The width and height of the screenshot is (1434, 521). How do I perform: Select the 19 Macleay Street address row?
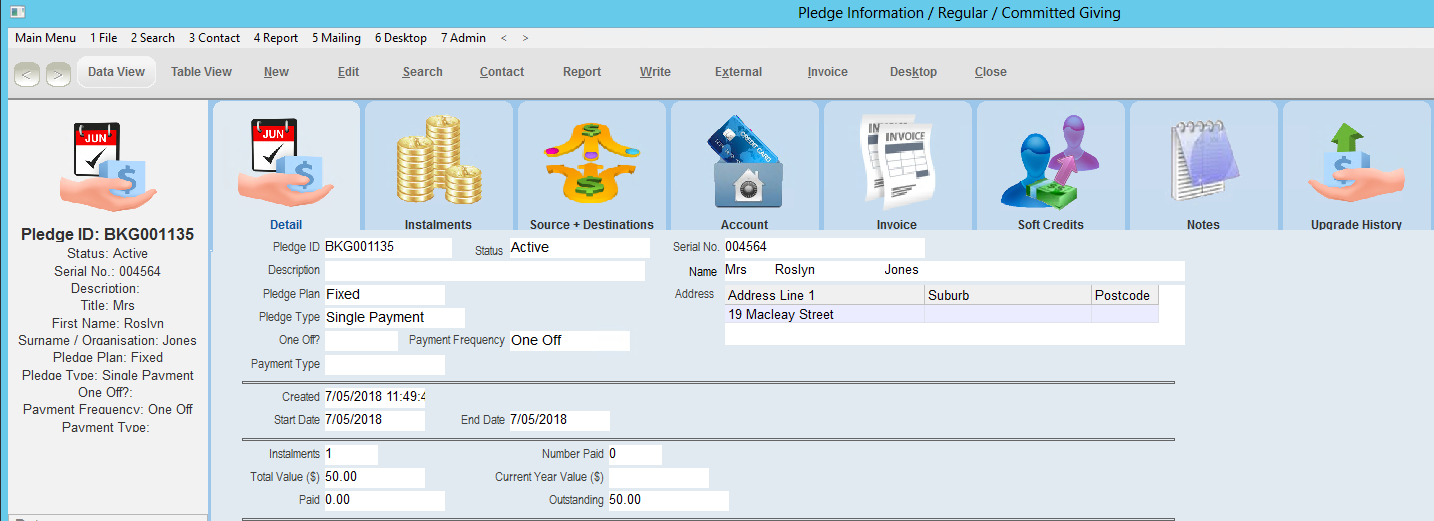(825, 315)
